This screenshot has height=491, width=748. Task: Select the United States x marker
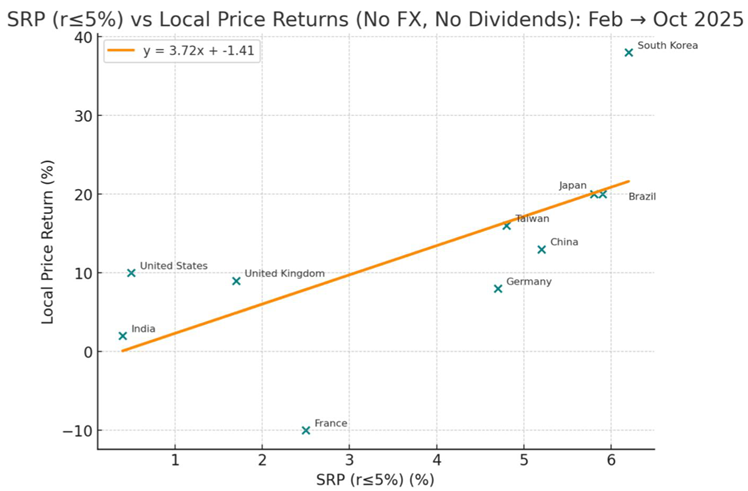[x=131, y=273]
